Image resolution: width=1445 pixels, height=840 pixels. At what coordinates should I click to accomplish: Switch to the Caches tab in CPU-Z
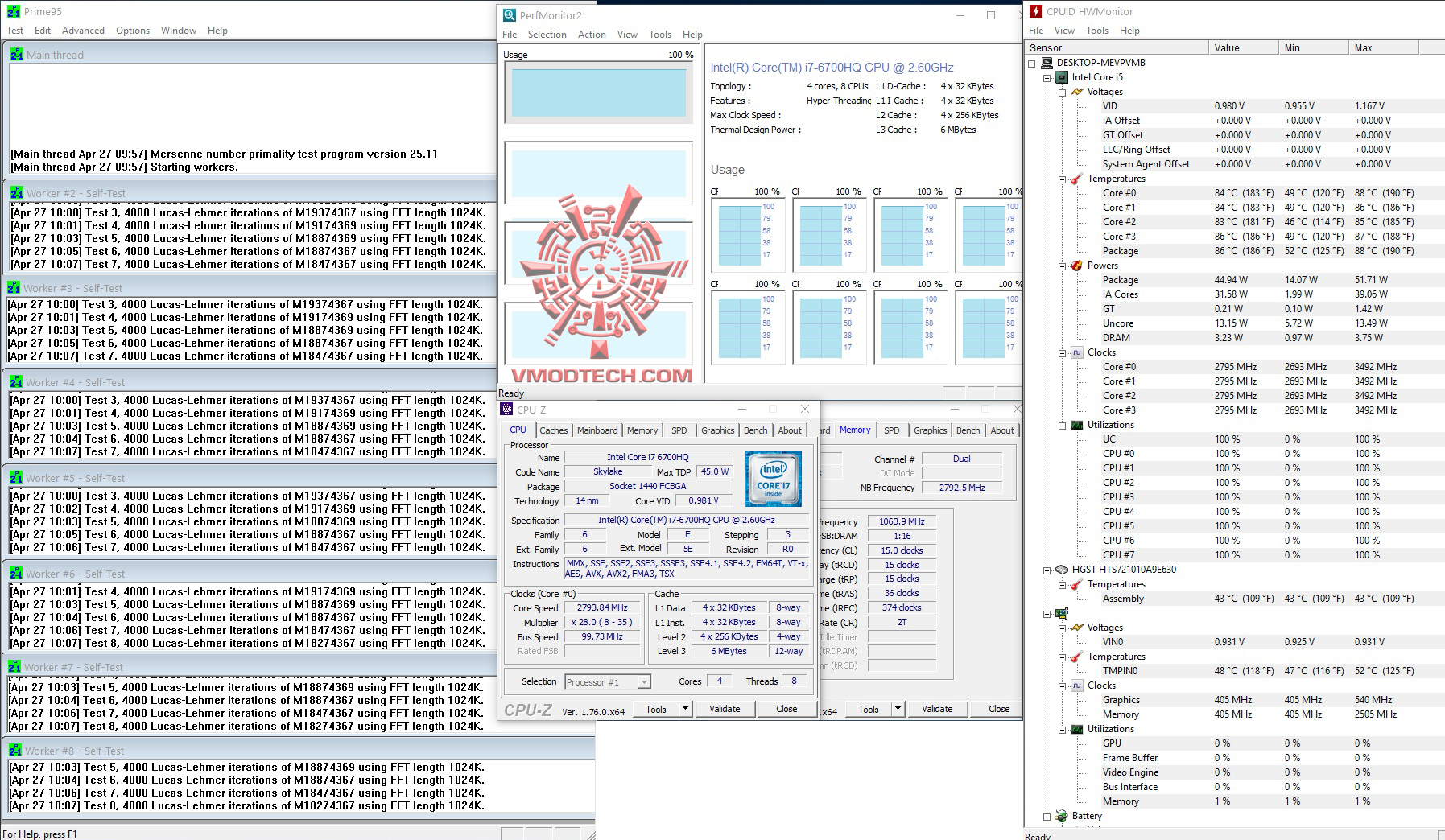point(554,430)
